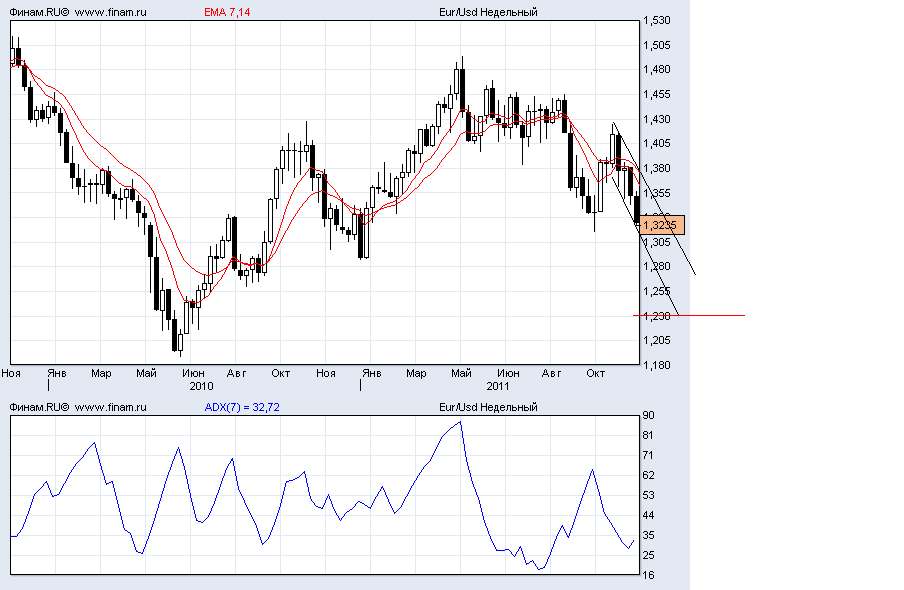Click the ADX scale value 53

tap(648, 495)
